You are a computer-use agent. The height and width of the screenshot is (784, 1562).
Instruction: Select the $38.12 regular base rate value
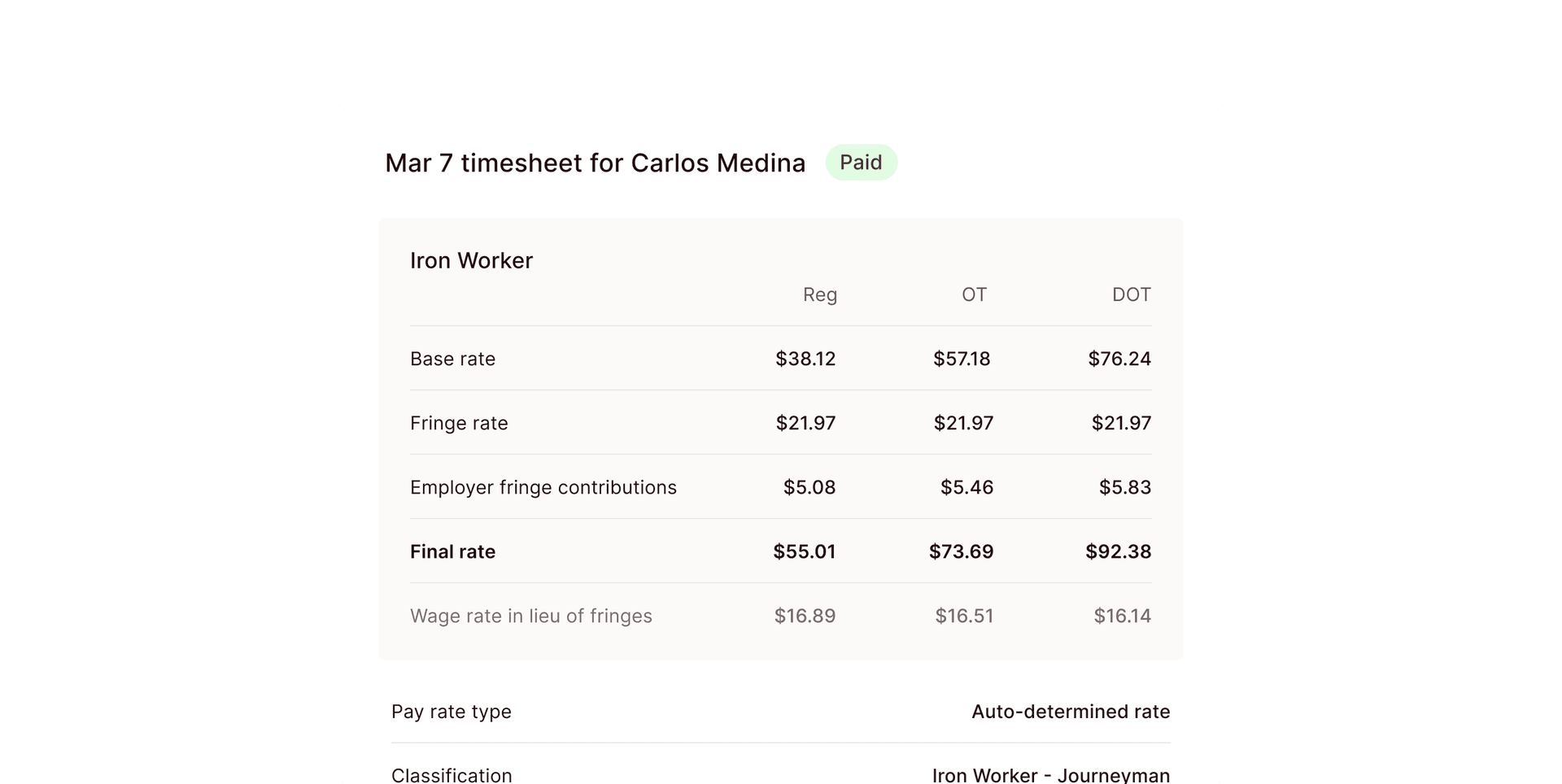pos(805,359)
